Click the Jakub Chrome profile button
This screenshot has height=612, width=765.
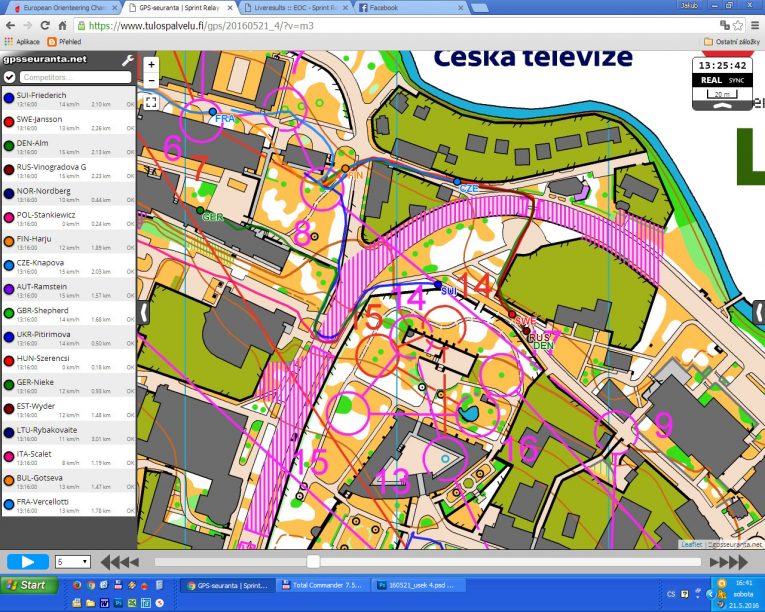pyautogui.click(x=690, y=5)
